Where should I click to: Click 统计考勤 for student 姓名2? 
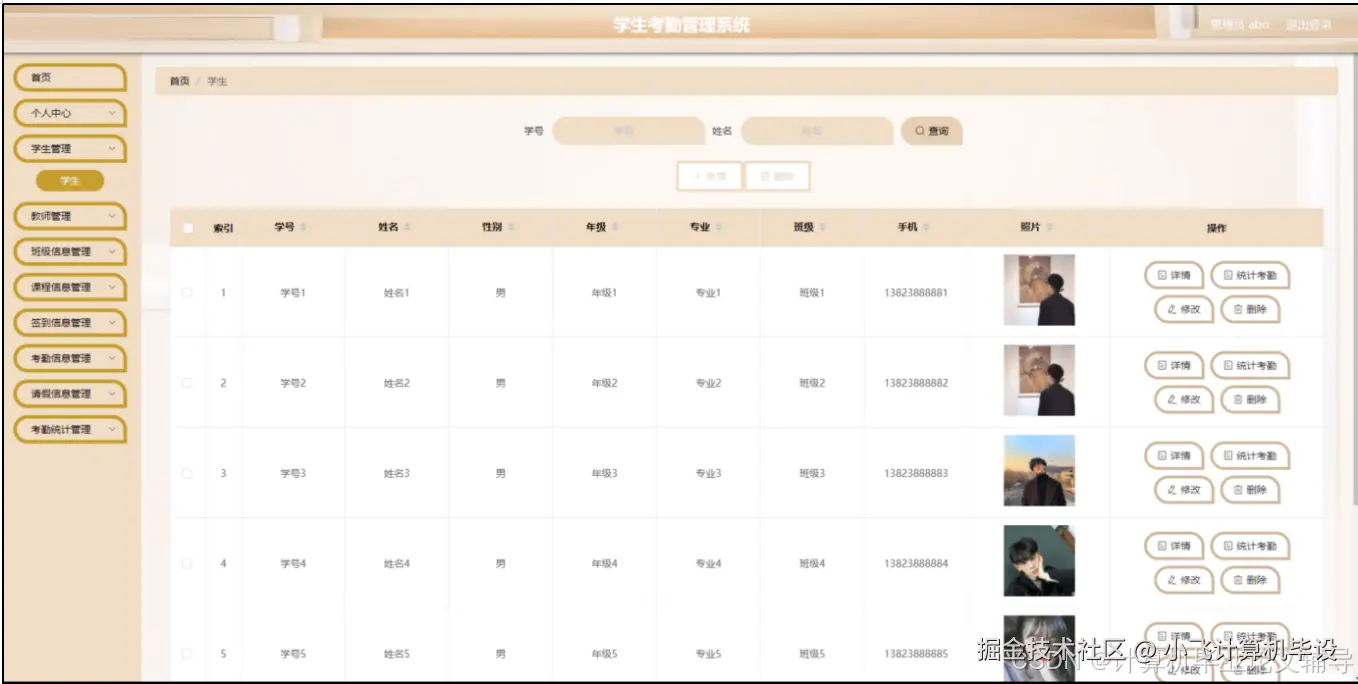[1250, 365]
